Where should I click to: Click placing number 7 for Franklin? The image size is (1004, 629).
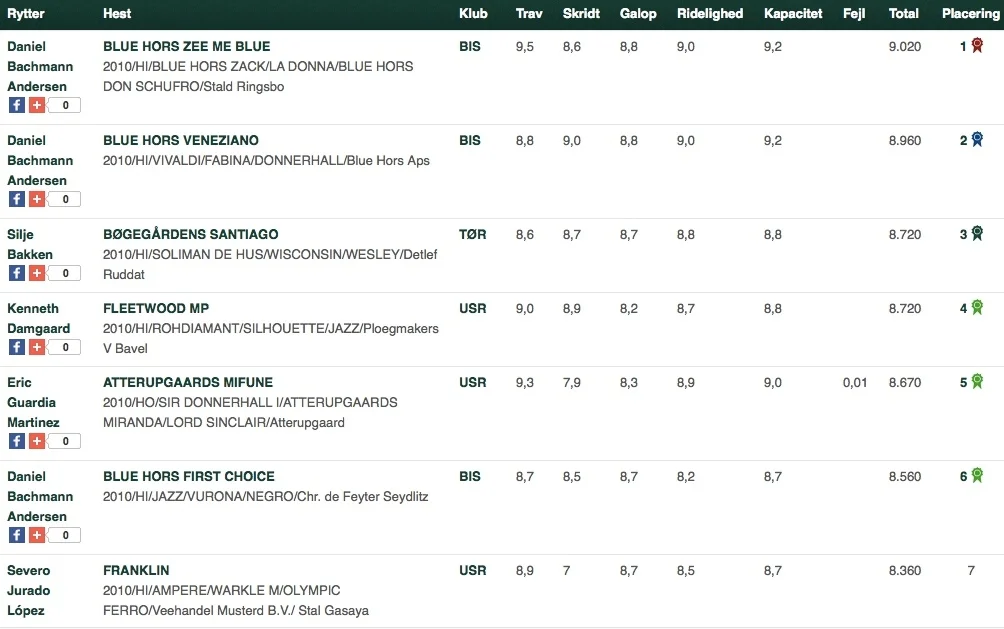click(971, 570)
